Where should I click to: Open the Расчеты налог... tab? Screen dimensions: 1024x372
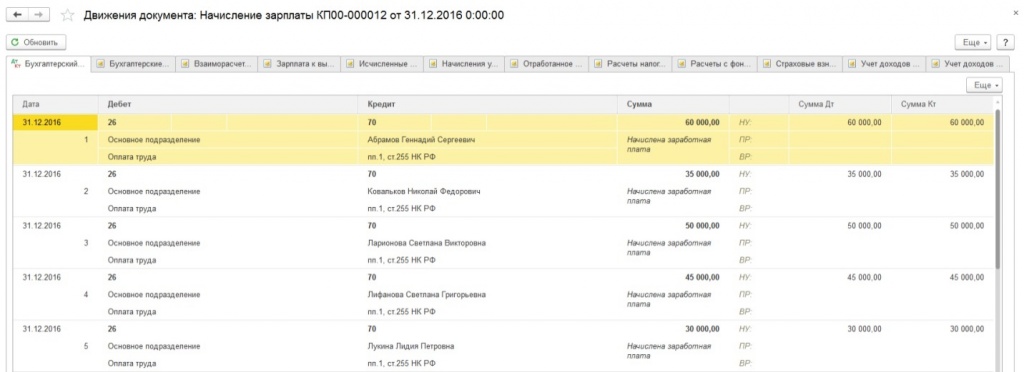point(630,64)
